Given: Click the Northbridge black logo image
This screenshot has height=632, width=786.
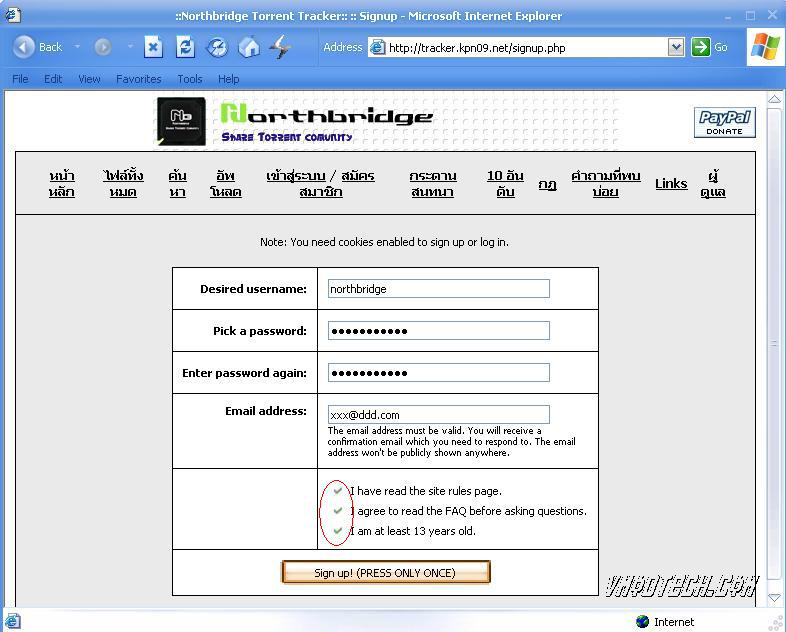Looking at the screenshot, I should [x=181, y=121].
